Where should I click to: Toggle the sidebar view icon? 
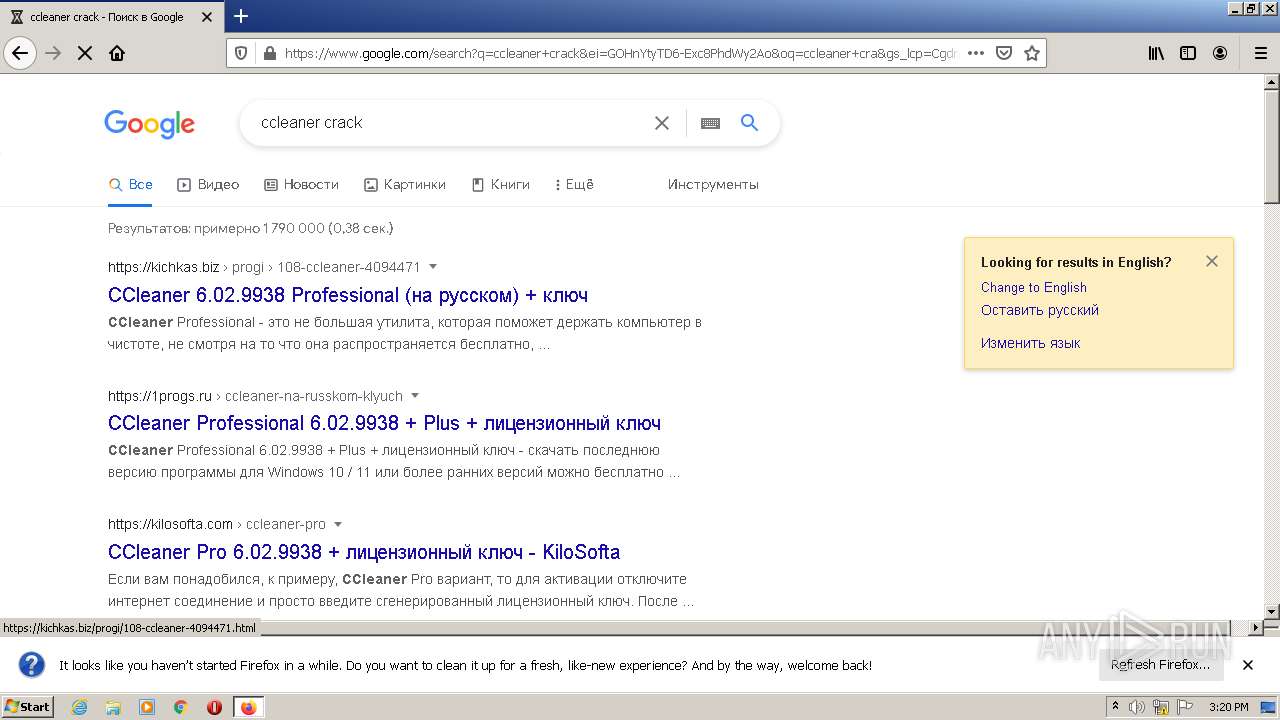pyautogui.click(x=1188, y=53)
